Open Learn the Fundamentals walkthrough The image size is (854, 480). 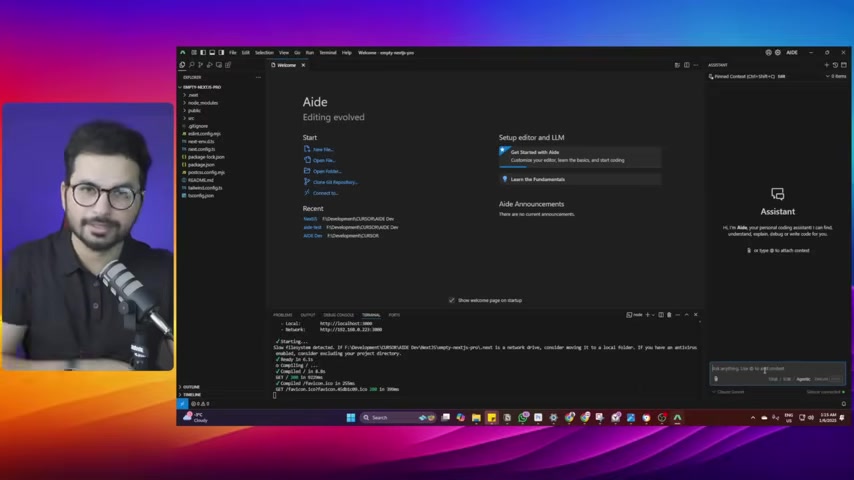coord(580,179)
